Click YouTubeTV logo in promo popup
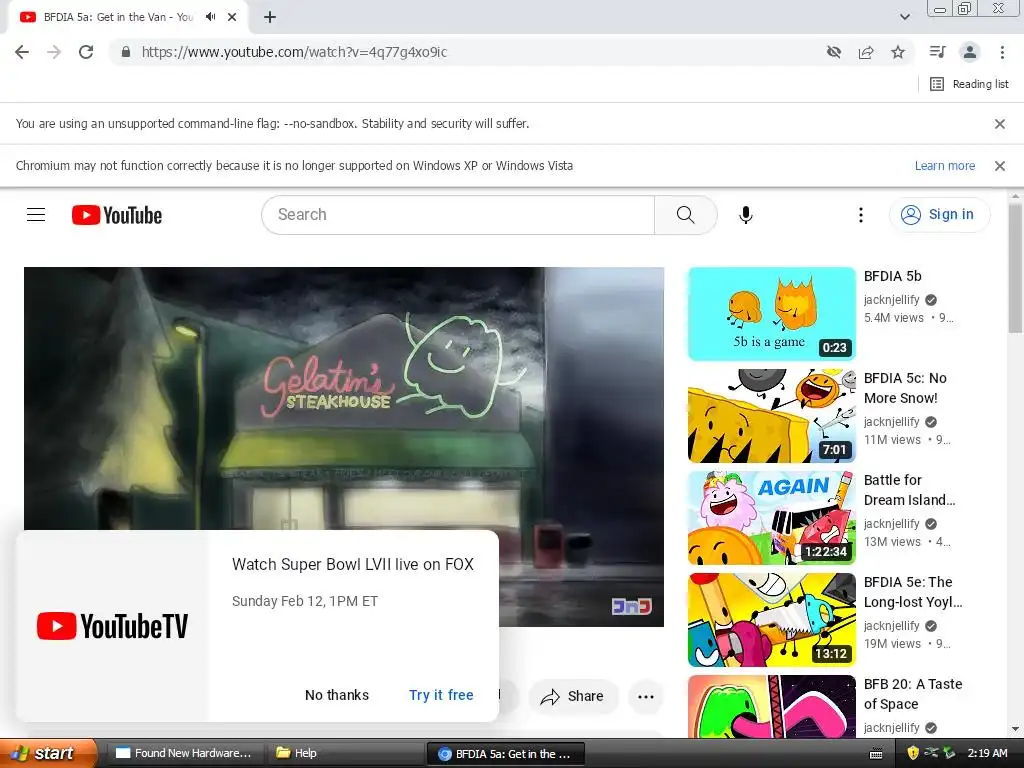The image size is (1024, 768). [x=112, y=626]
